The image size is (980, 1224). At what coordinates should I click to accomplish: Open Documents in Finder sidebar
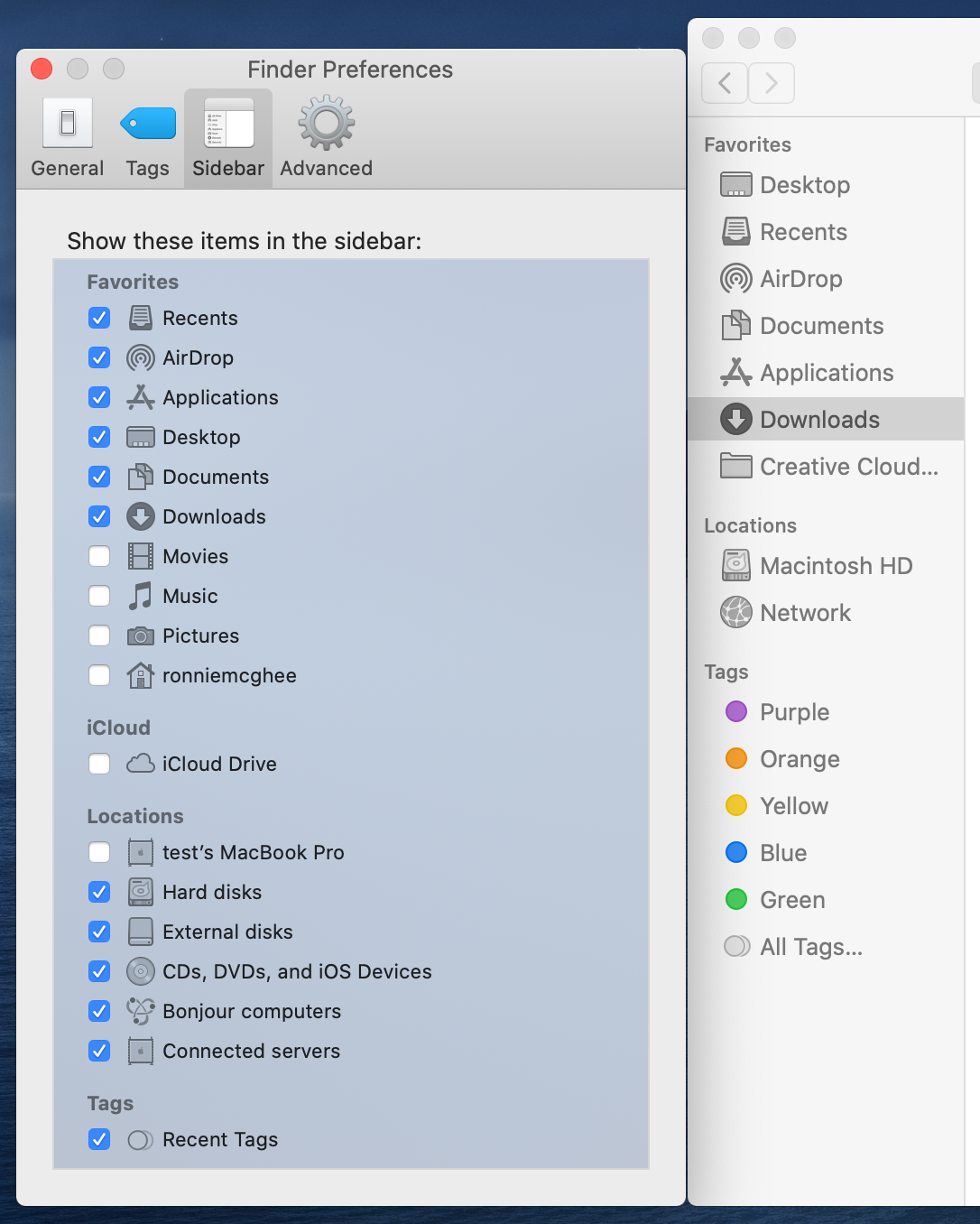coord(826,326)
